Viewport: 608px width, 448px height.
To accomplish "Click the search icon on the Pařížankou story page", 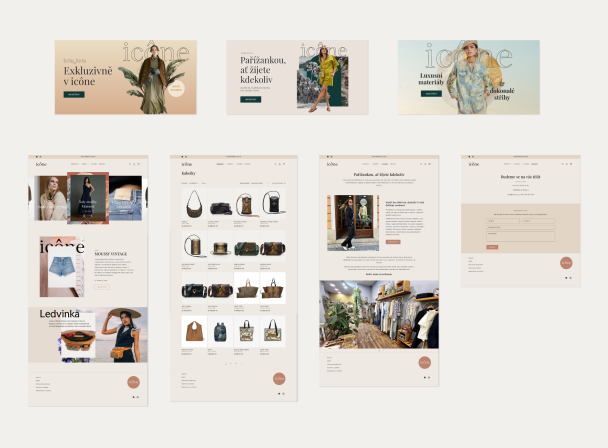I will click(x=421, y=164).
